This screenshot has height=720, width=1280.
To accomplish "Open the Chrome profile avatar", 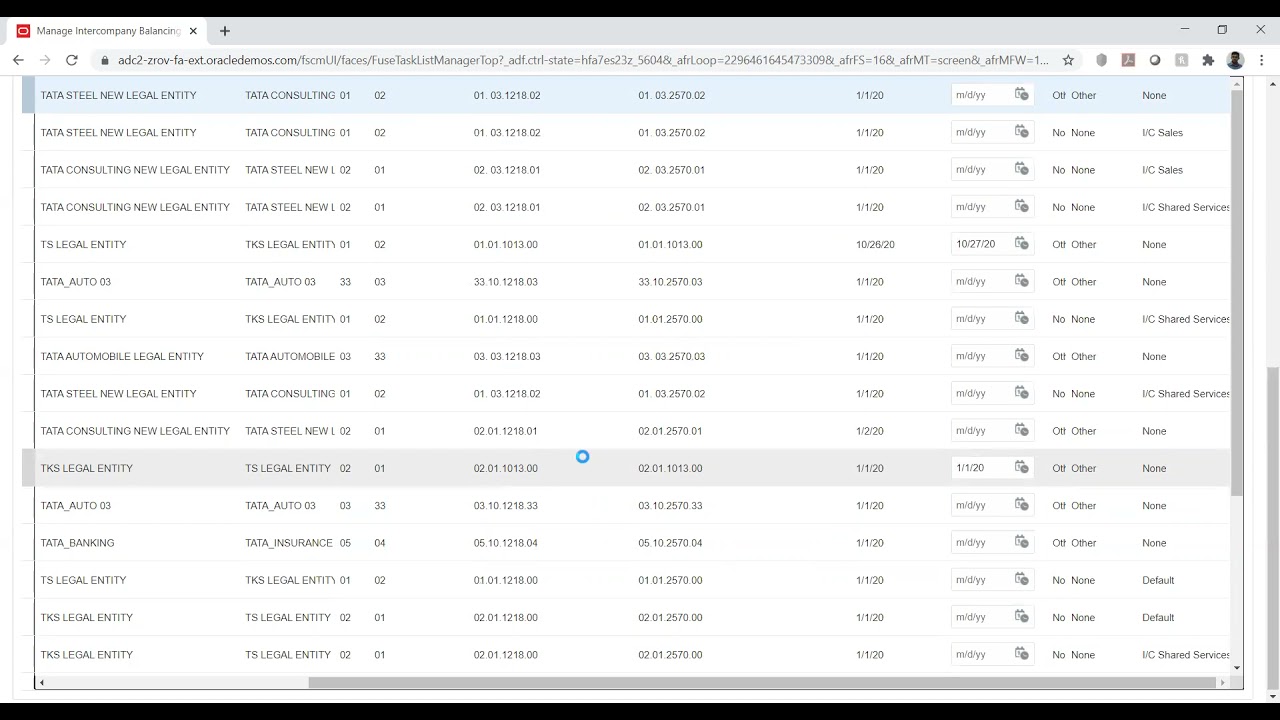I will 1235,60.
